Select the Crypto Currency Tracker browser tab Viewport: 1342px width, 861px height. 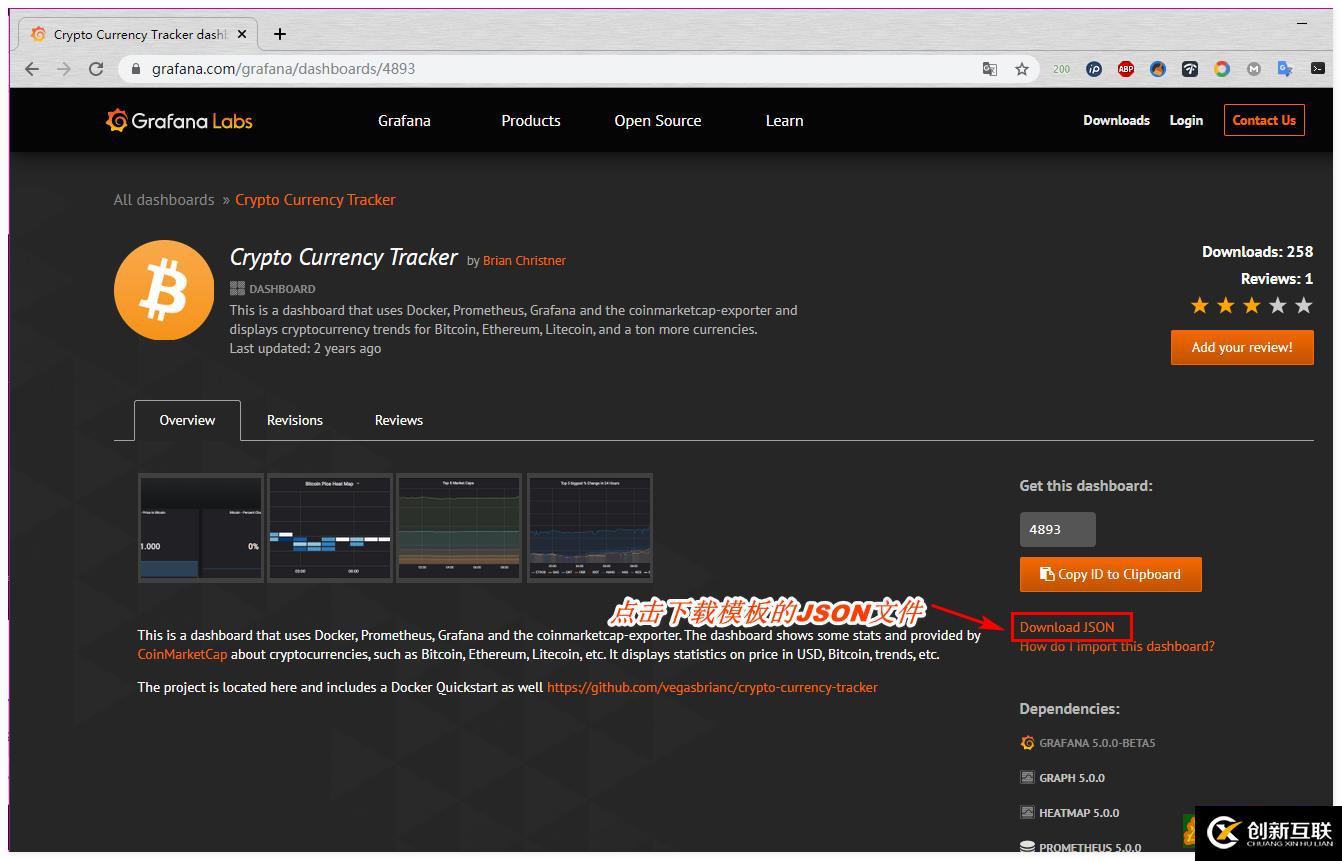point(137,34)
